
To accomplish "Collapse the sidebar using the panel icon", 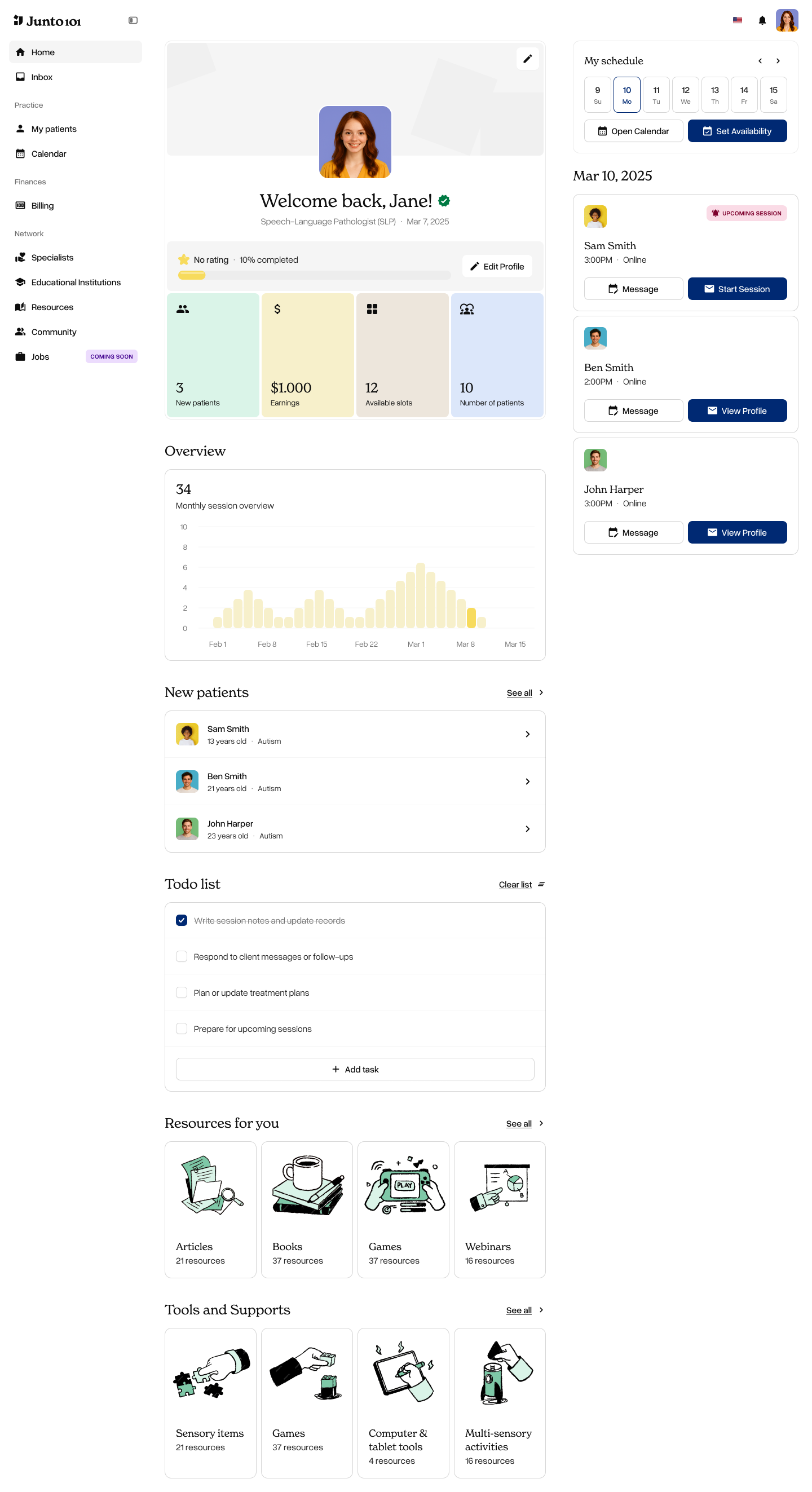I will point(133,20).
